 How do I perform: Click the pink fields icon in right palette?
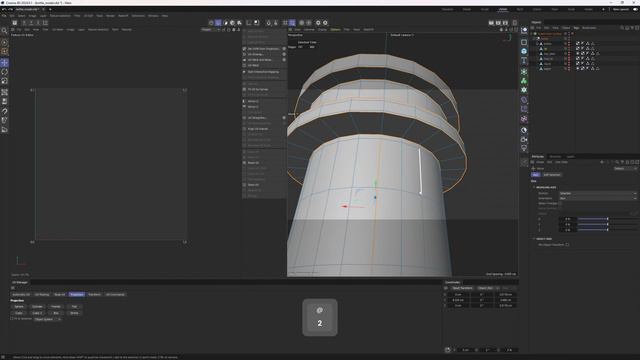(524, 119)
